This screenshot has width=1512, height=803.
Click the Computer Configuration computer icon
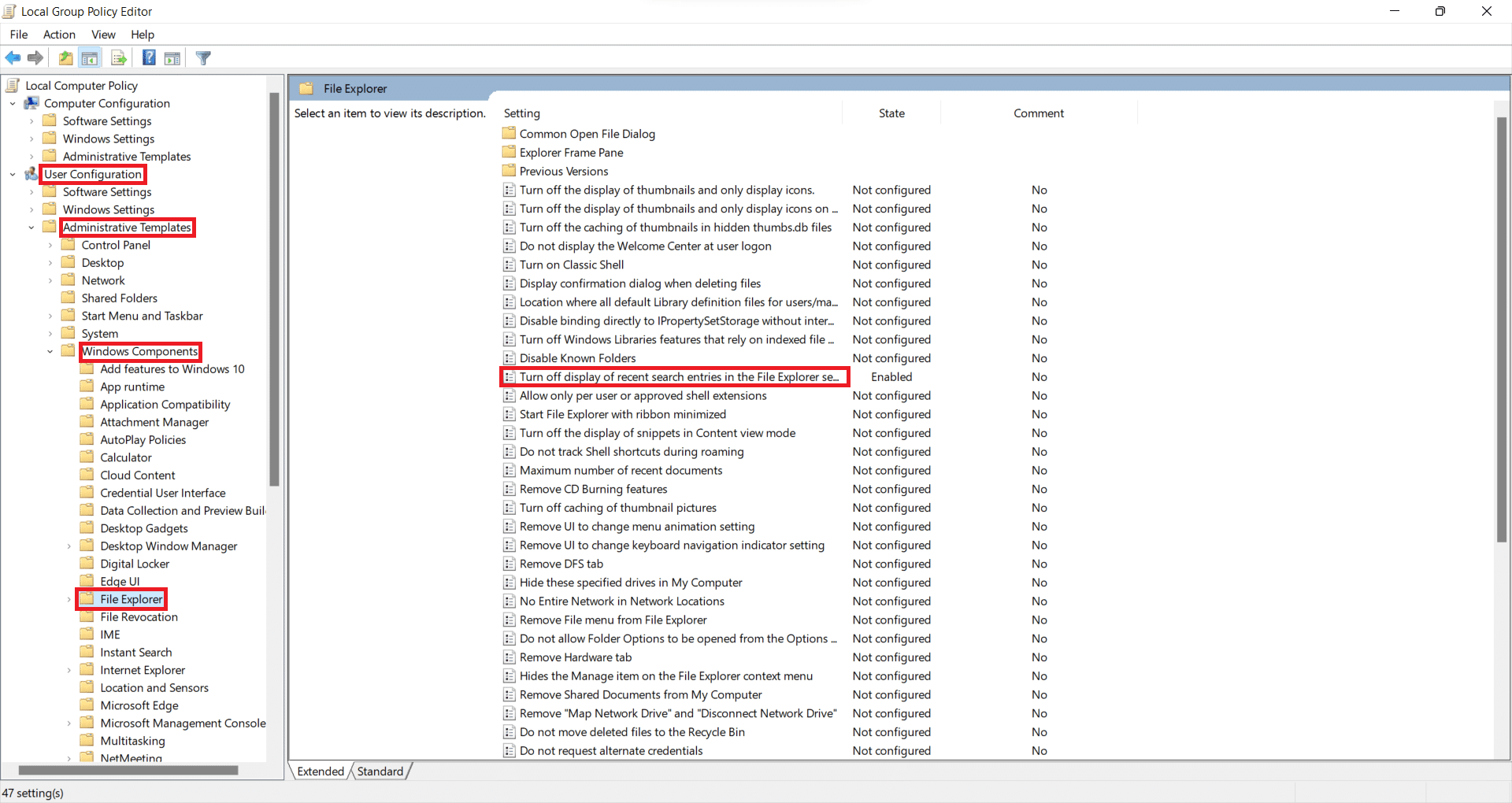click(31, 103)
